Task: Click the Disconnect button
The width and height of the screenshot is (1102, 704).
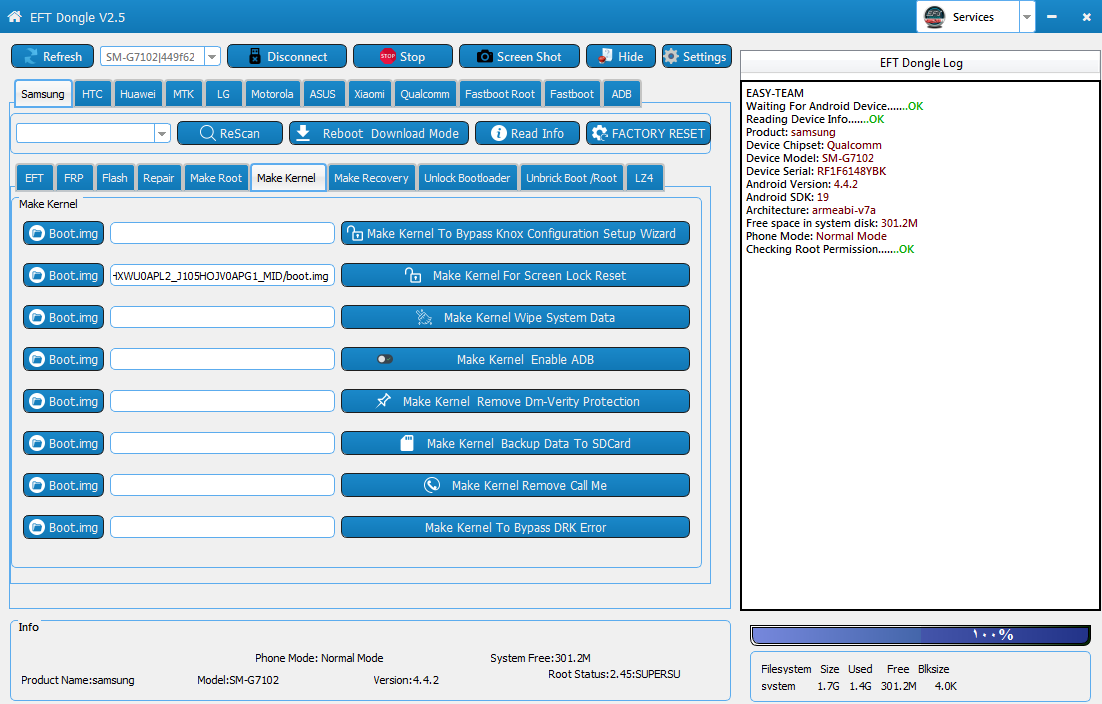Action: point(287,56)
